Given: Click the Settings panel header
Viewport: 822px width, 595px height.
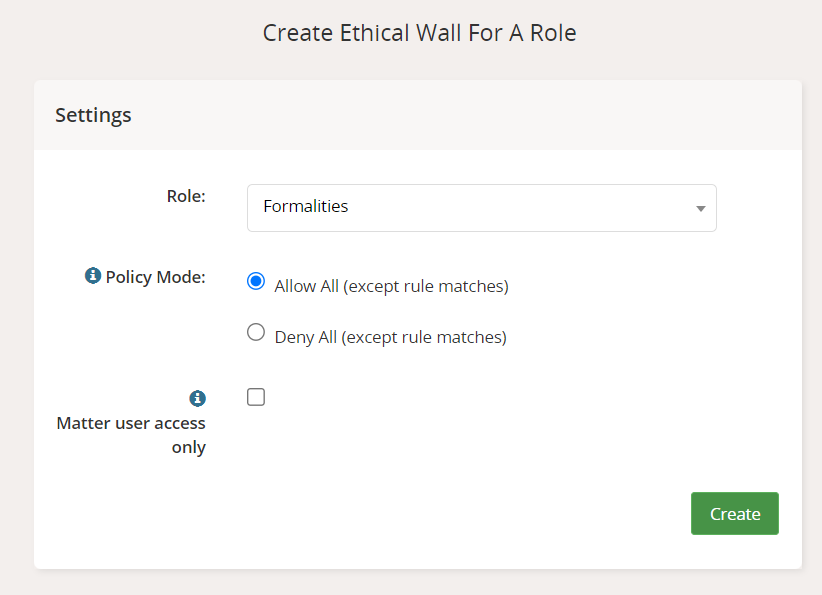Looking at the screenshot, I should (418, 115).
